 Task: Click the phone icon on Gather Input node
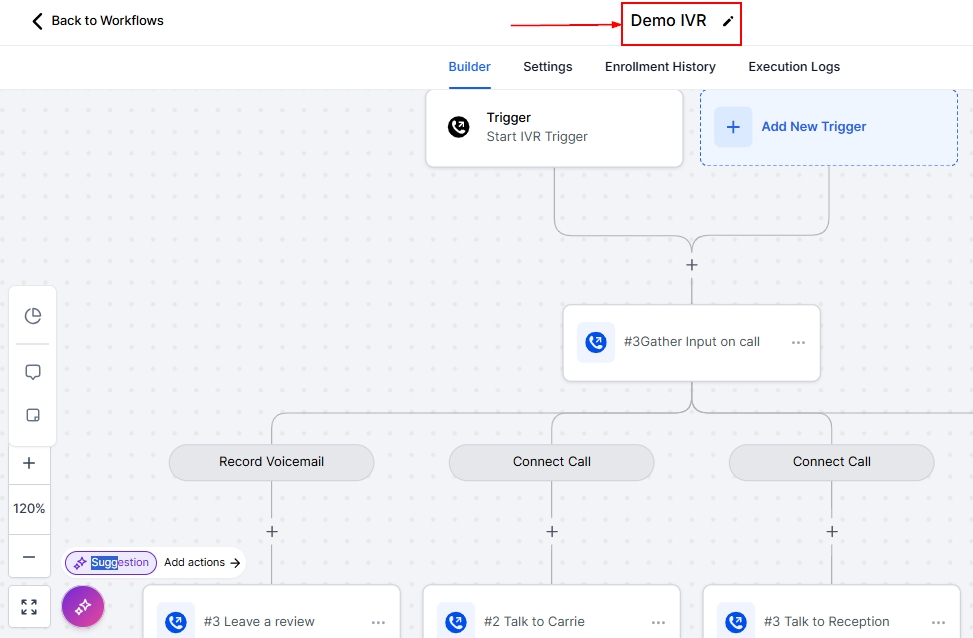[x=596, y=342]
